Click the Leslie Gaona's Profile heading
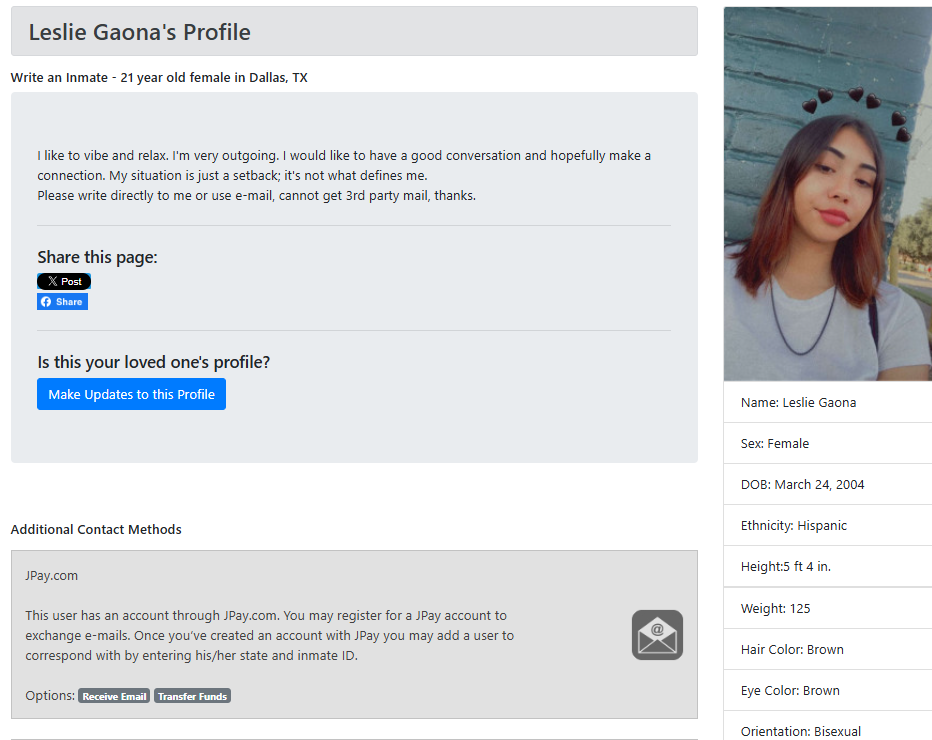This screenshot has width=932, height=740. [x=140, y=32]
